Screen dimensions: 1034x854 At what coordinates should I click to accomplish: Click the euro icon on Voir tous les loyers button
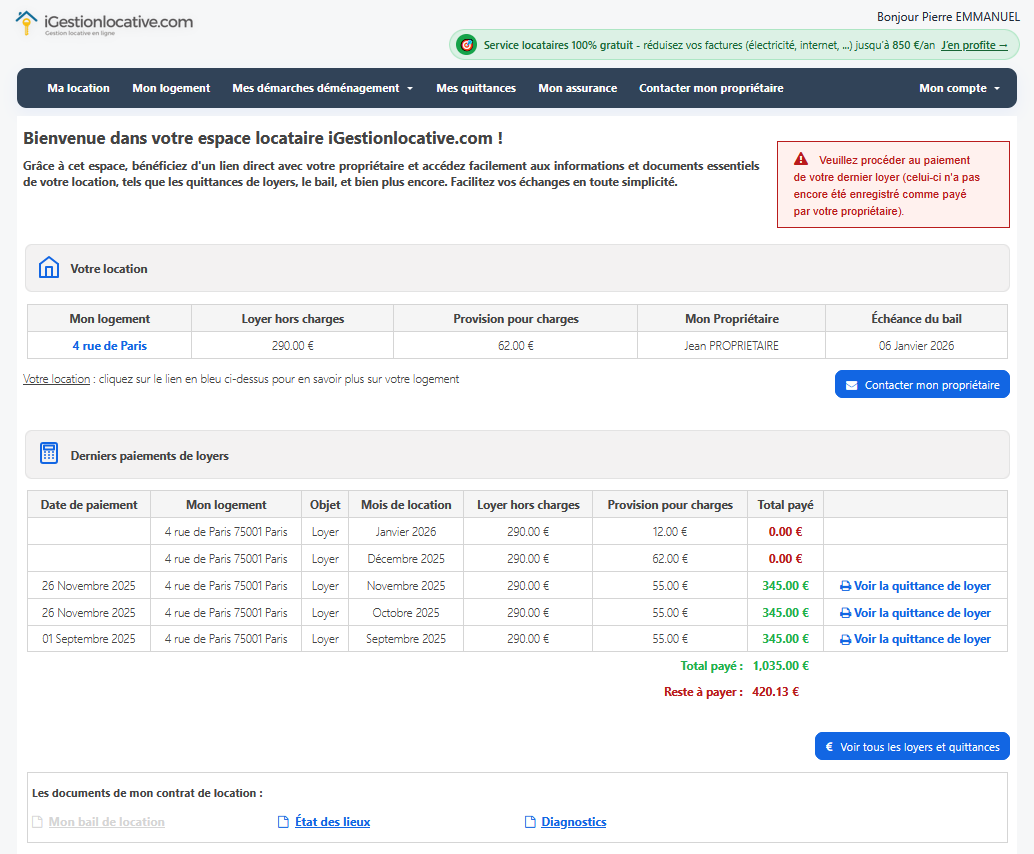tap(830, 747)
